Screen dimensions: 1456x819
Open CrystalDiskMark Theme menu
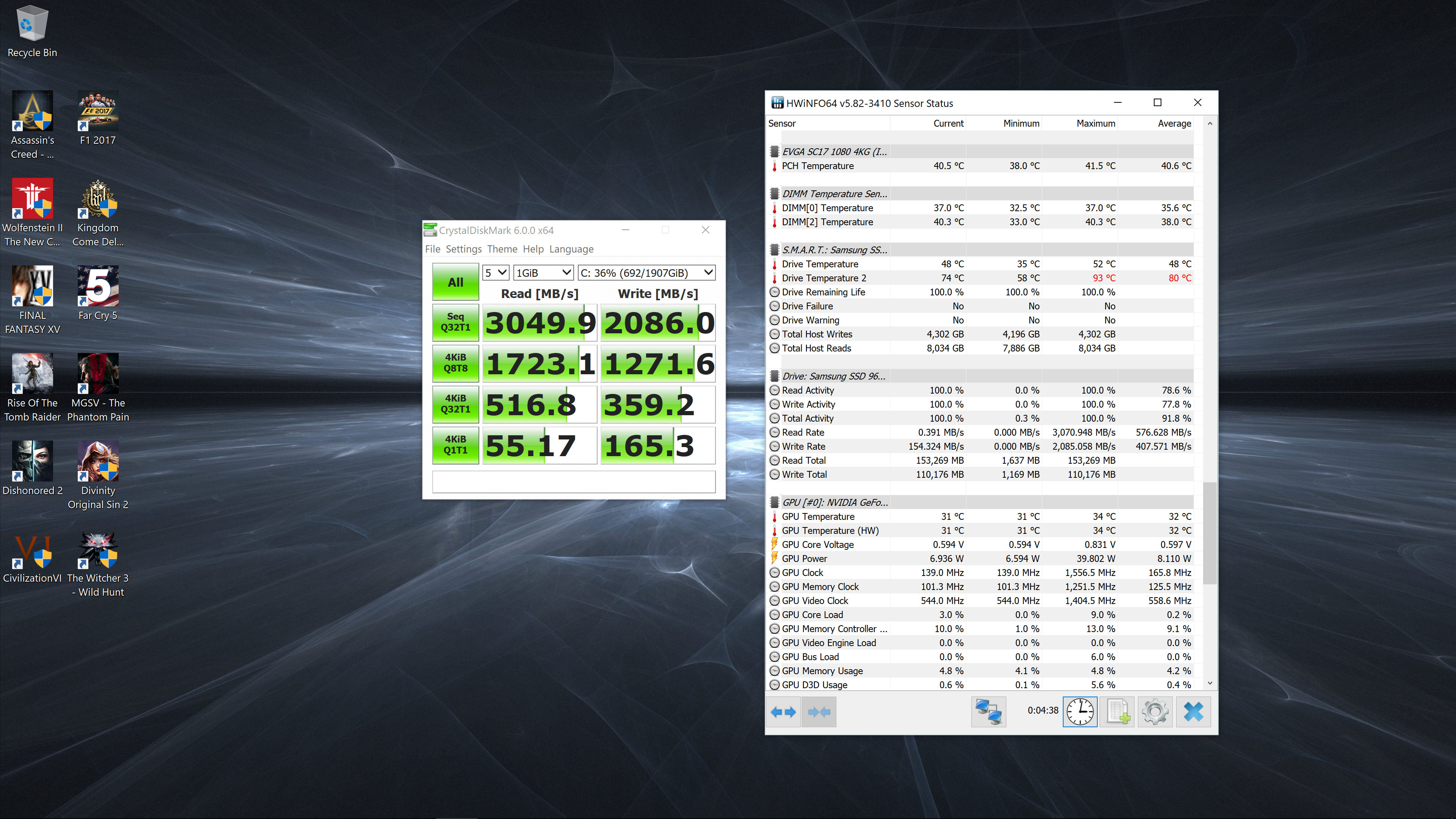[x=502, y=249]
